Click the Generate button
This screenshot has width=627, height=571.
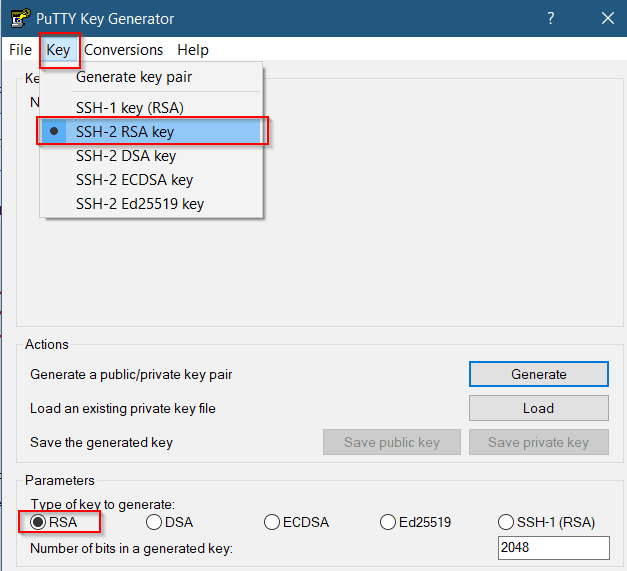(x=539, y=374)
